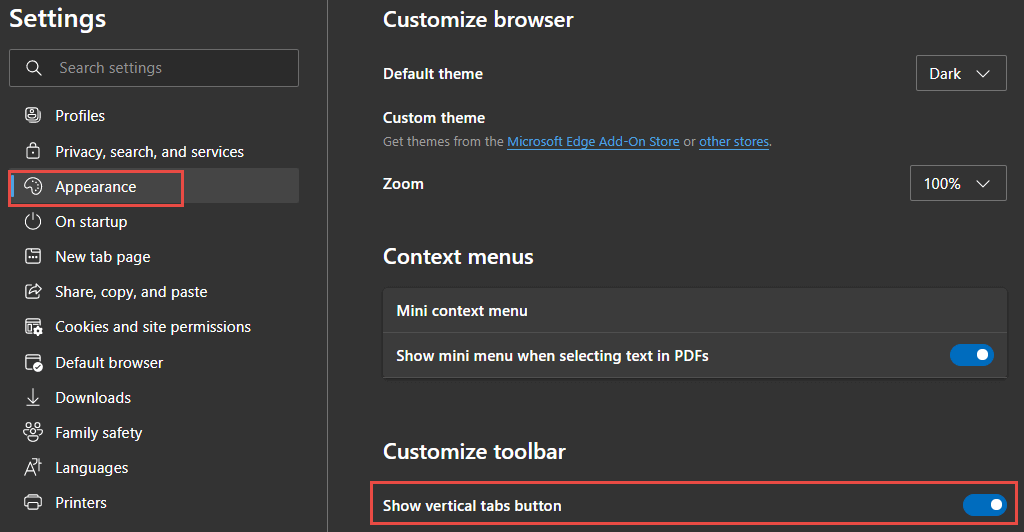This screenshot has height=532, width=1024.
Task: Click the Search settings input field
Action: (x=154, y=68)
